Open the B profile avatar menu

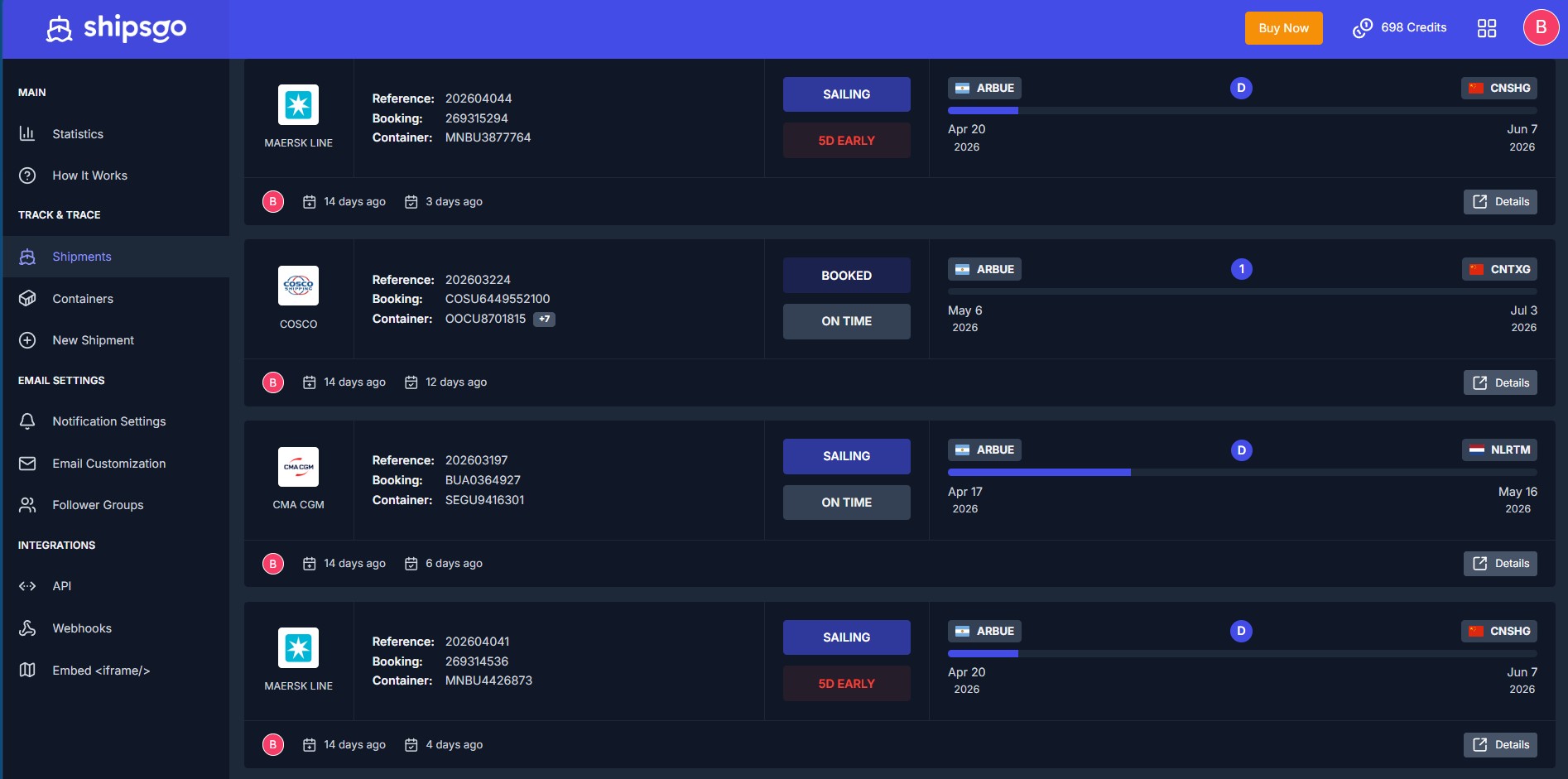point(1540,26)
